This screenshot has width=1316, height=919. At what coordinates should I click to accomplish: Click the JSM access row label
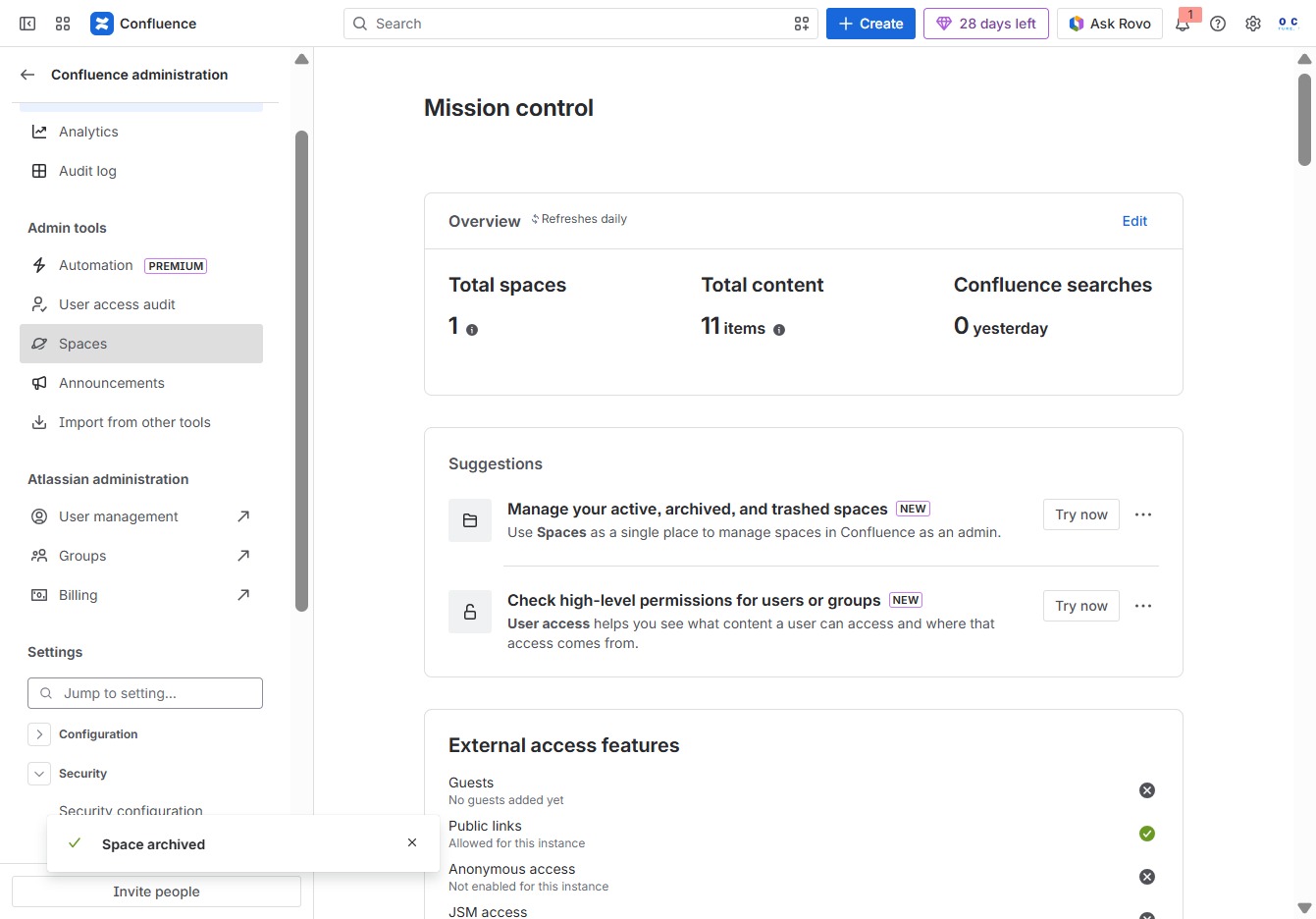488,912
